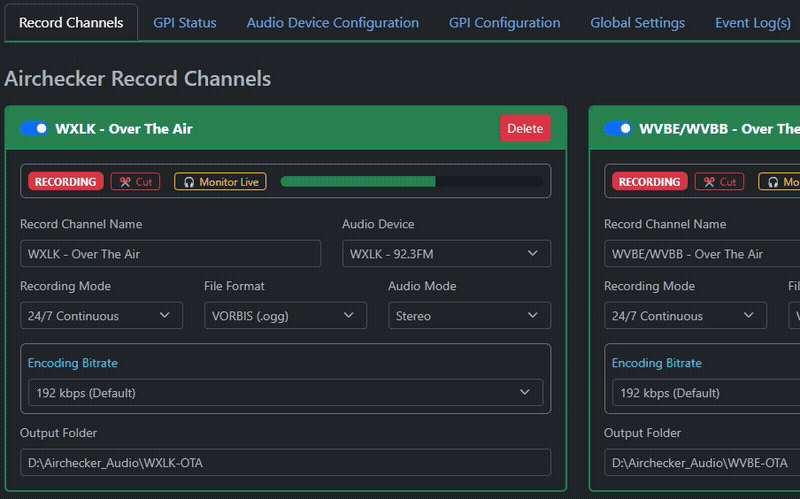
Task: Click the Audio Device label
Action: [378, 224]
